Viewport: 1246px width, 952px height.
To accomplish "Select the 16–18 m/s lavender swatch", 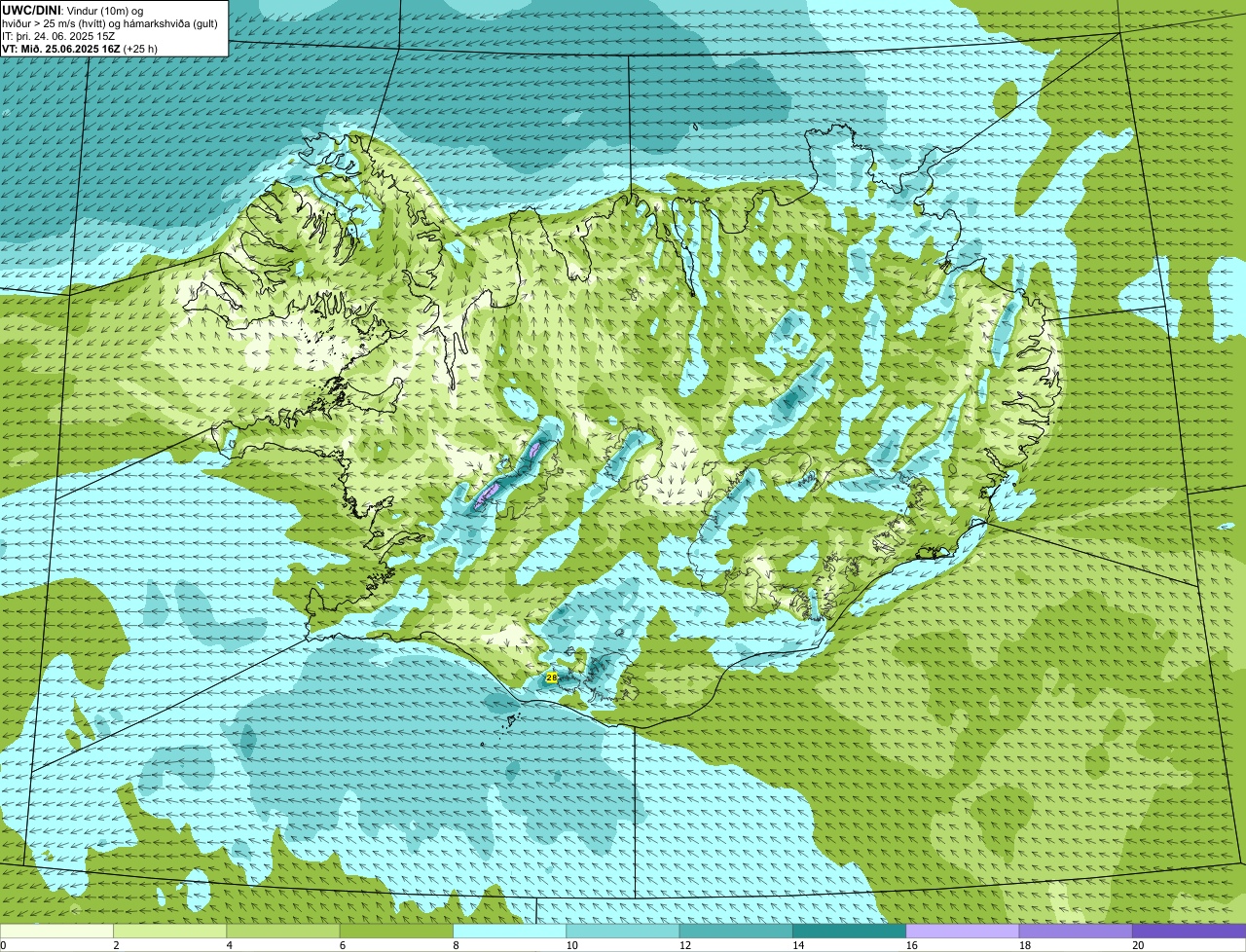I will [x=963, y=931].
